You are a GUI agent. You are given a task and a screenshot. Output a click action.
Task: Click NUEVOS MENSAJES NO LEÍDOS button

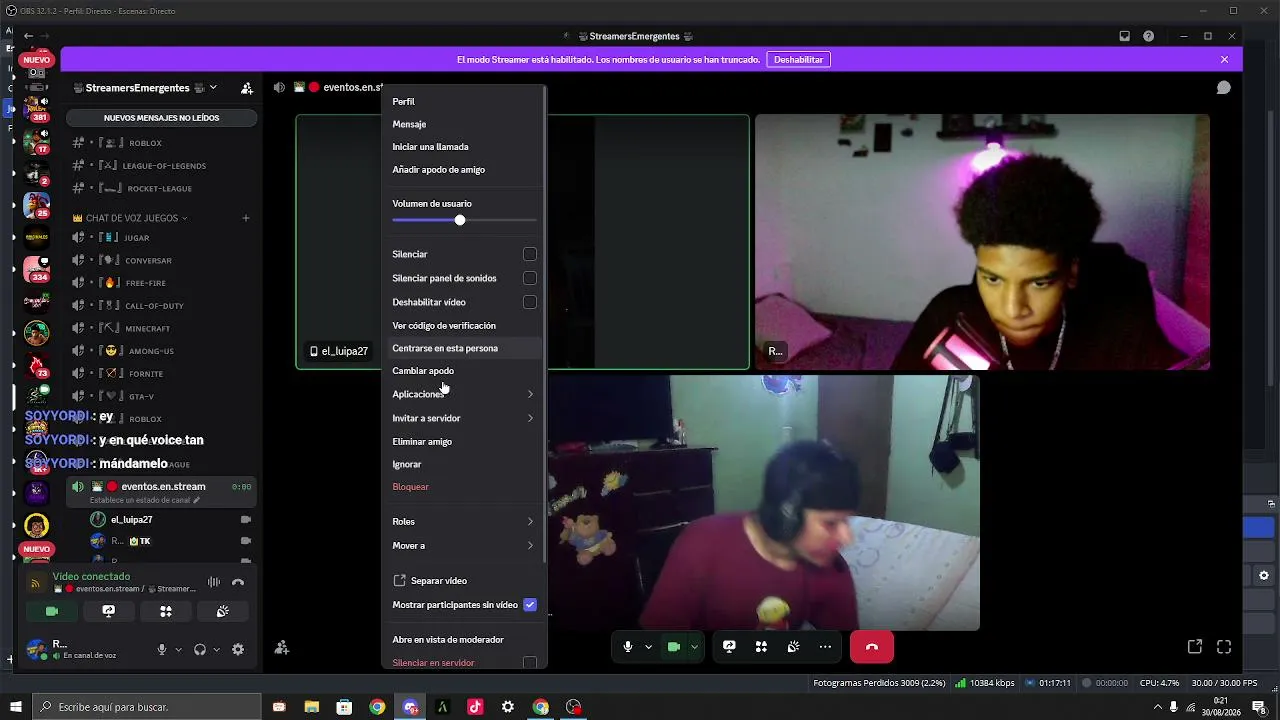(161, 118)
